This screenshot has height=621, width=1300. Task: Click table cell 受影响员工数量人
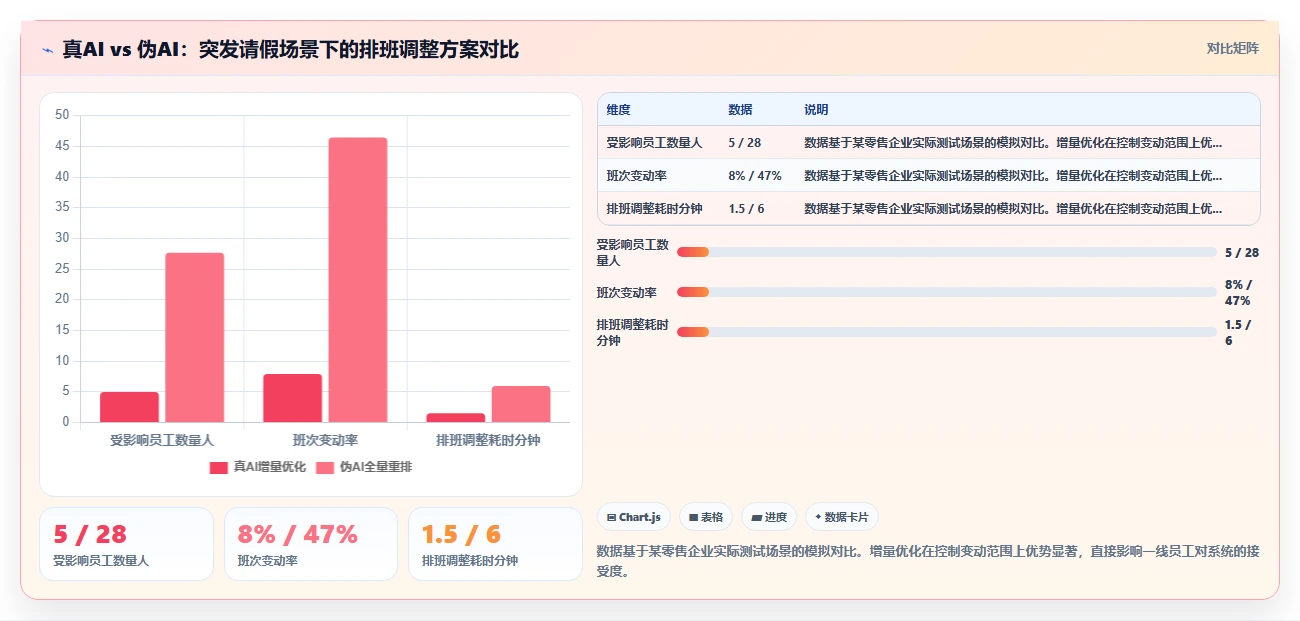[x=654, y=143]
